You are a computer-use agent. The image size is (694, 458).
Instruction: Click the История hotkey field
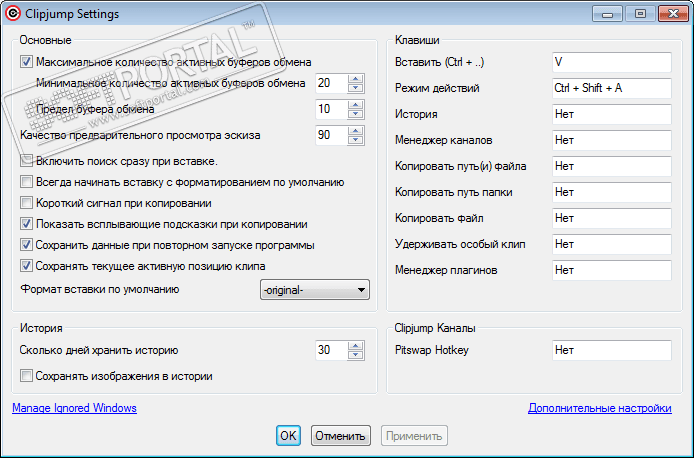pos(612,114)
